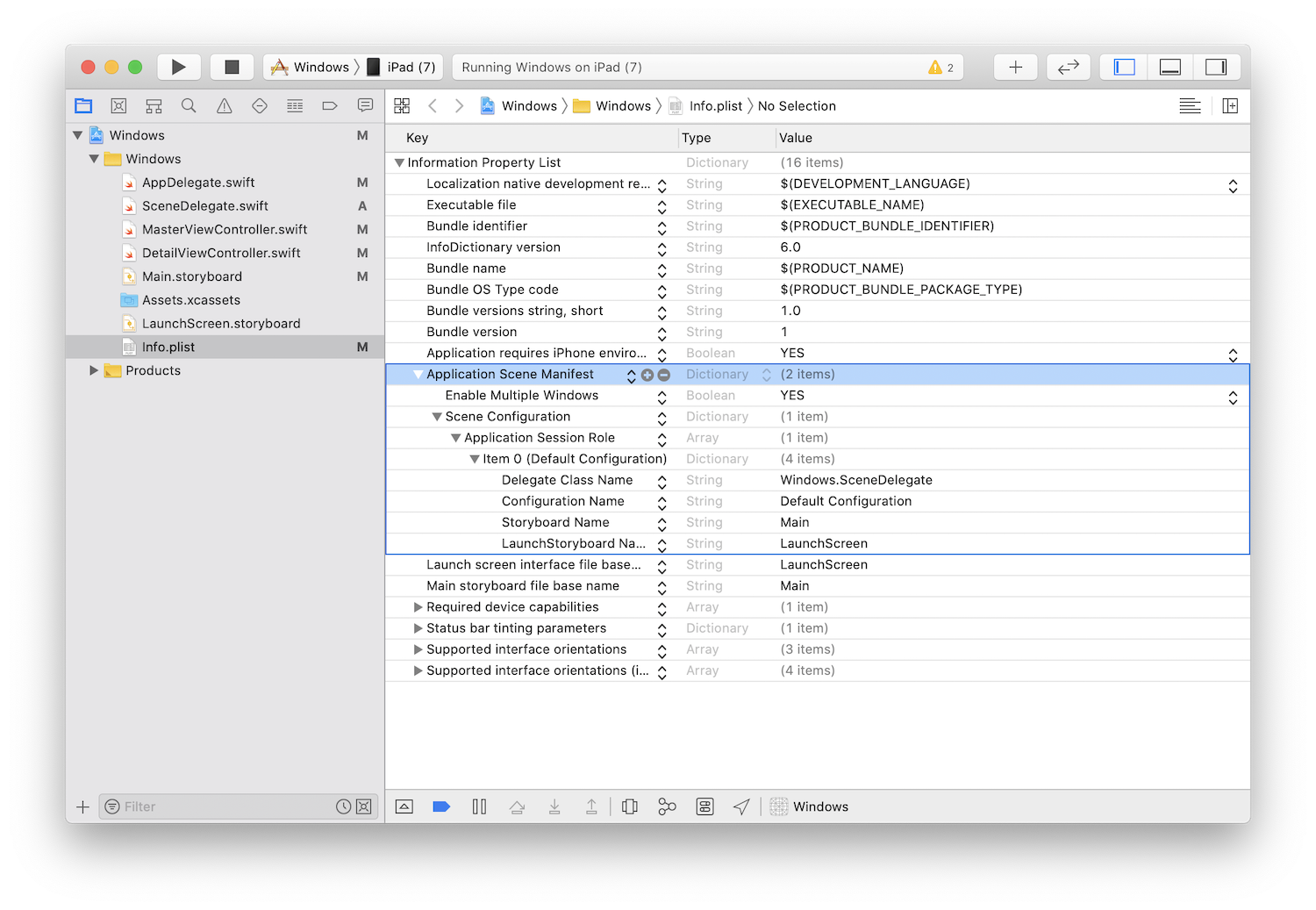Go back in editor history
Image resolution: width=1316 pixels, height=910 pixels.
coord(433,106)
